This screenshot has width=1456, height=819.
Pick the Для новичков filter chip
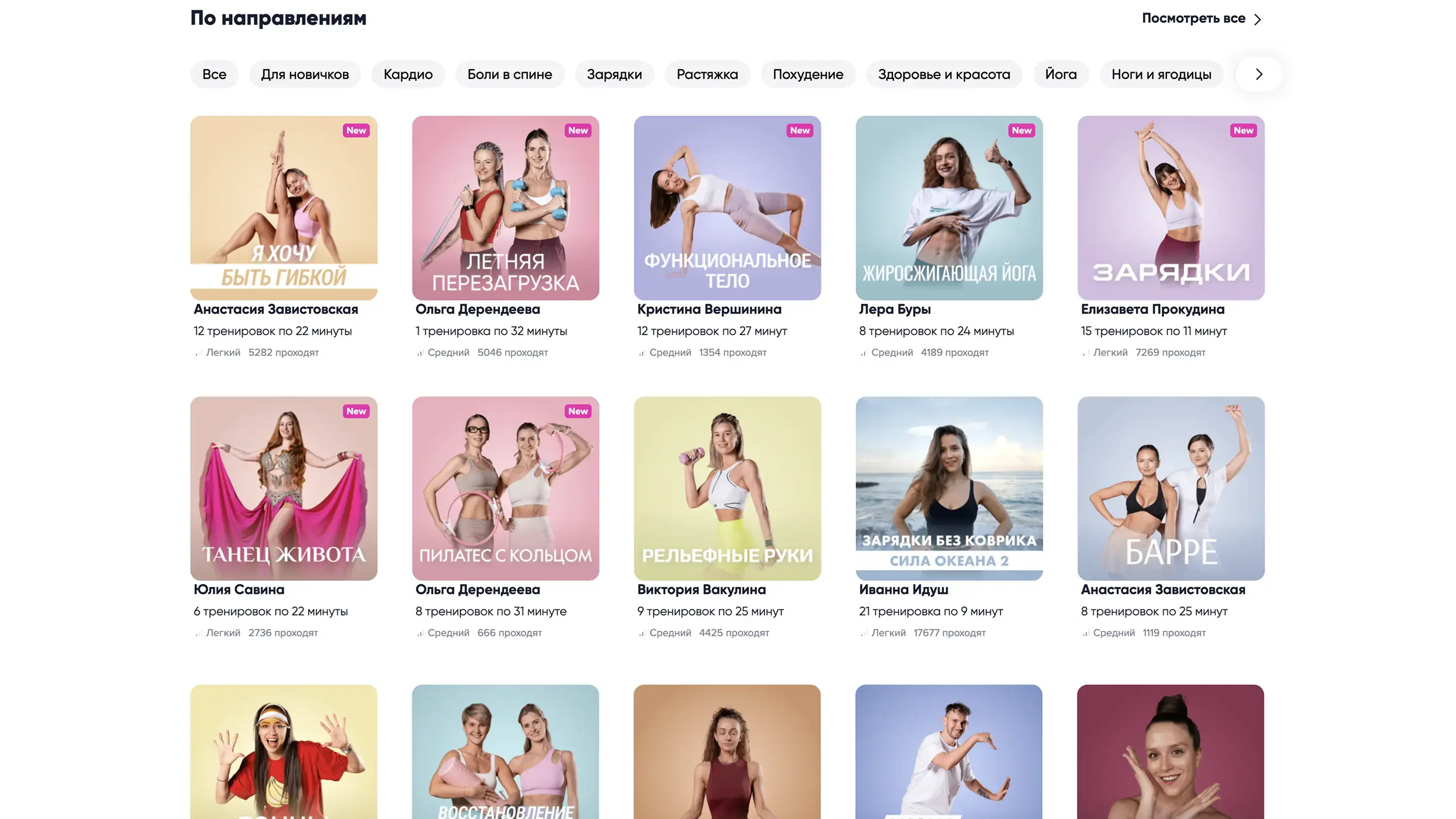coord(305,74)
